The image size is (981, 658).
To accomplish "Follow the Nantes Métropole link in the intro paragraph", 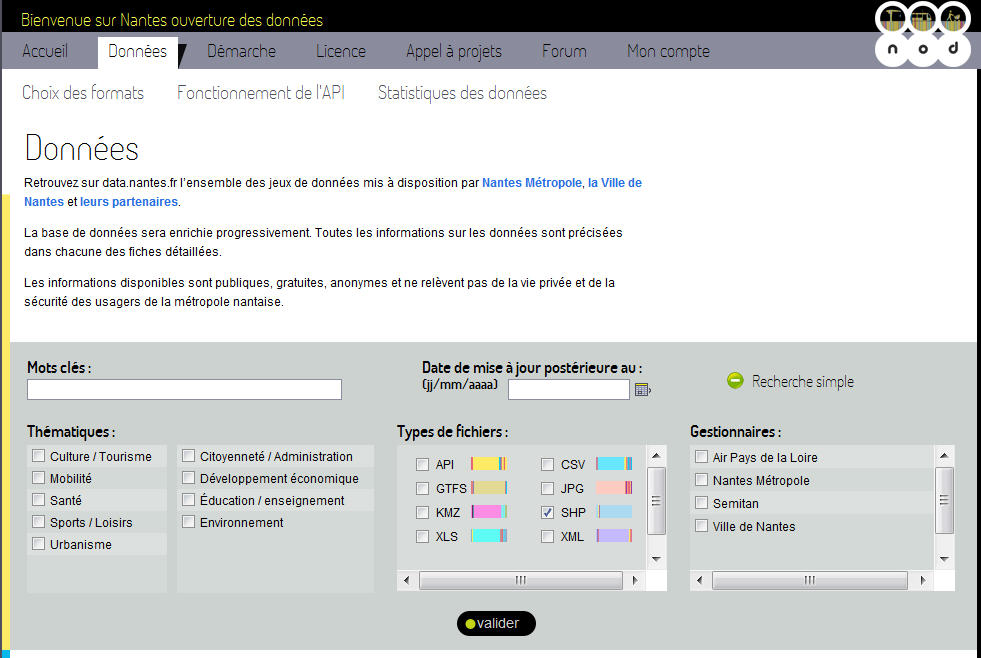I will click(x=532, y=183).
